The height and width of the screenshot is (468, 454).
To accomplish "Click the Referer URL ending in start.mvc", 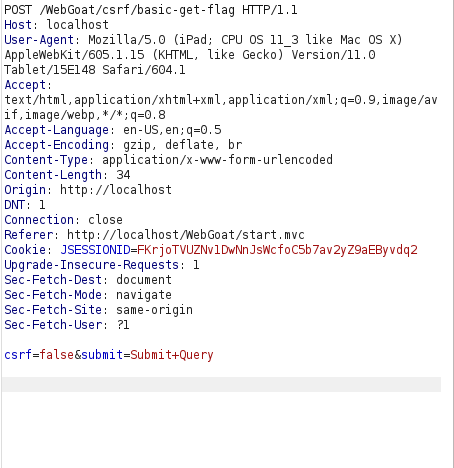I will pos(186,235).
